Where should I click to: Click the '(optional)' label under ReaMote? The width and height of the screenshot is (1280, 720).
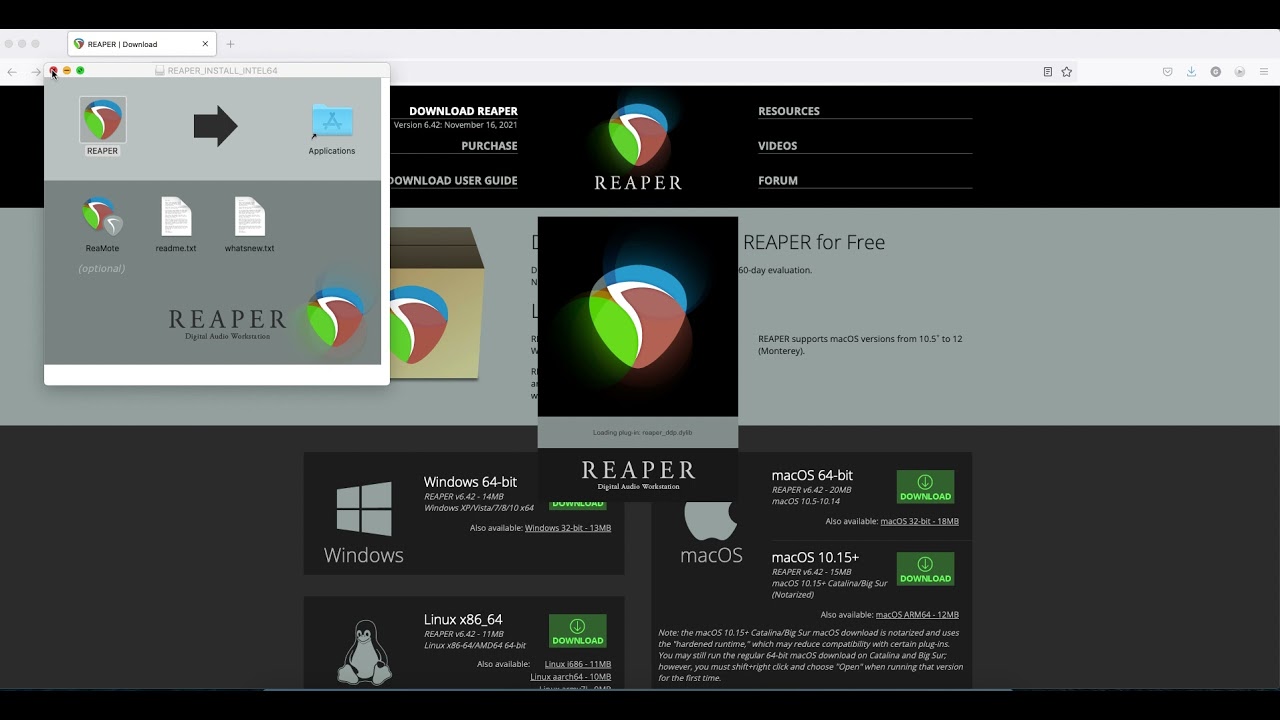pyautogui.click(x=102, y=268)
